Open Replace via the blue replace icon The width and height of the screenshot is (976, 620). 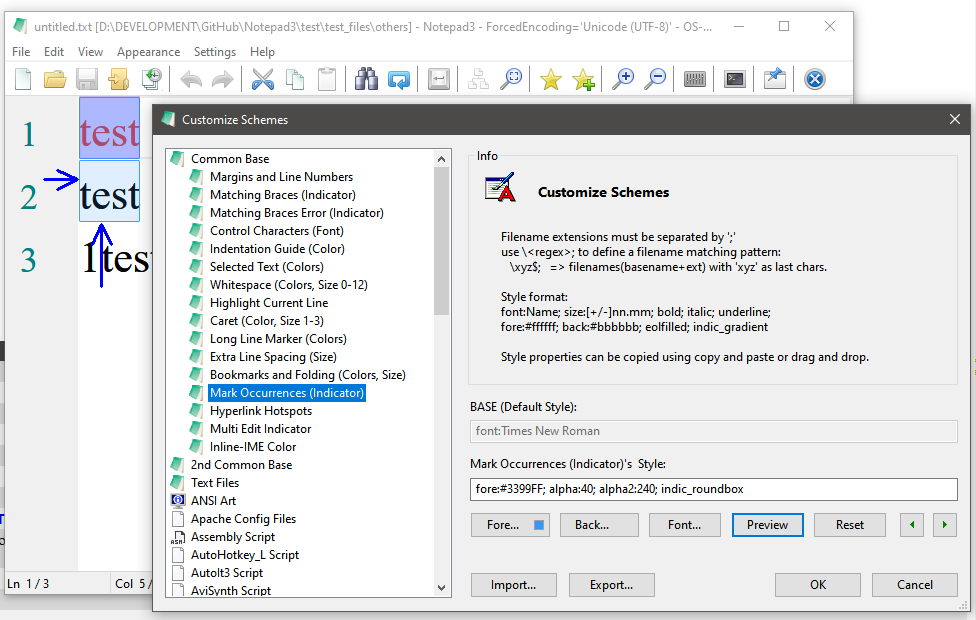click(399, 78)
